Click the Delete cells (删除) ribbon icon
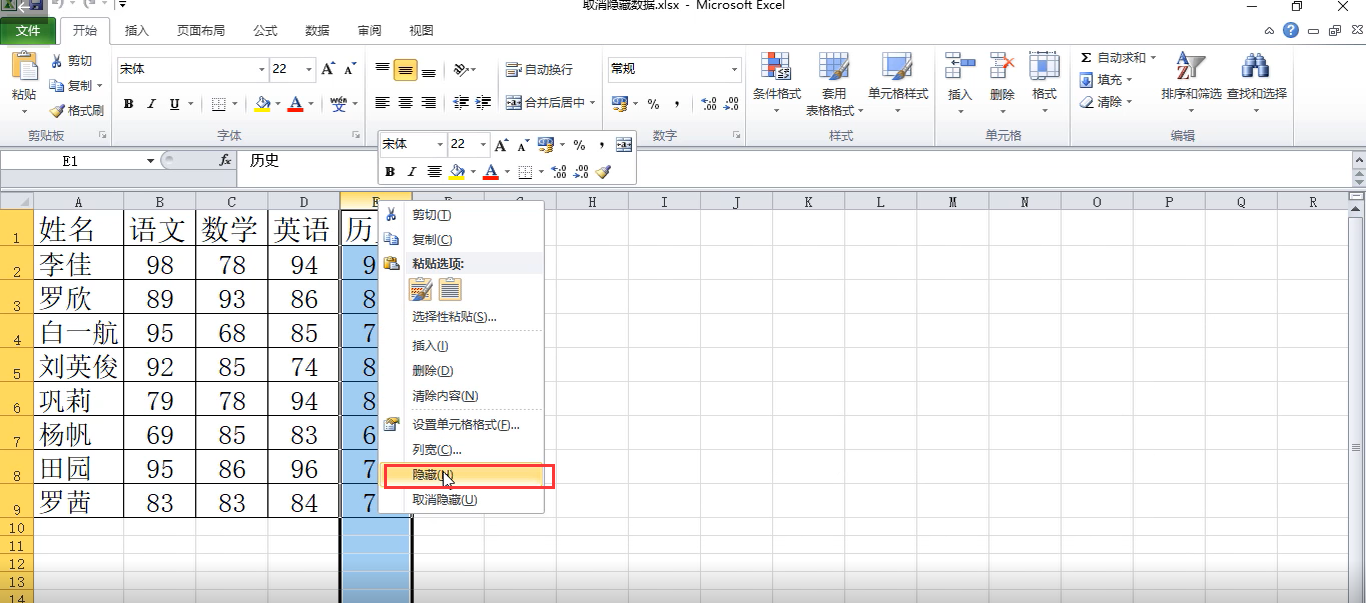 (x=1002, y=67)
